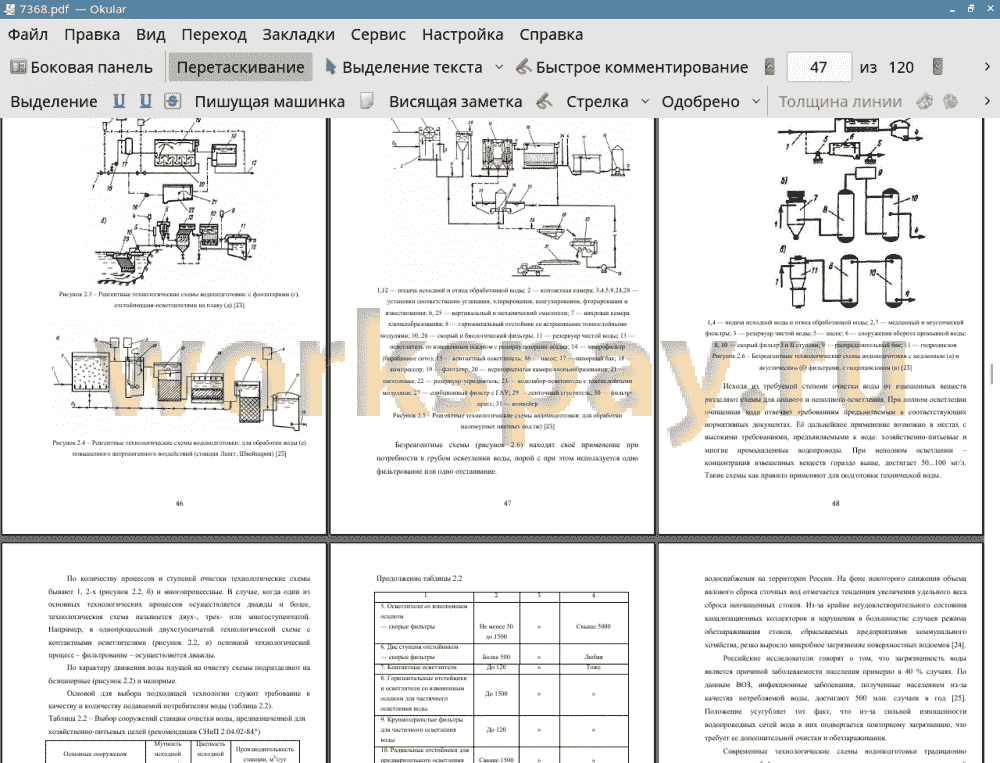The width and height of the screenshot is (1000, 763).
Task: Open the Файл menu
Action: coord(27,34)
